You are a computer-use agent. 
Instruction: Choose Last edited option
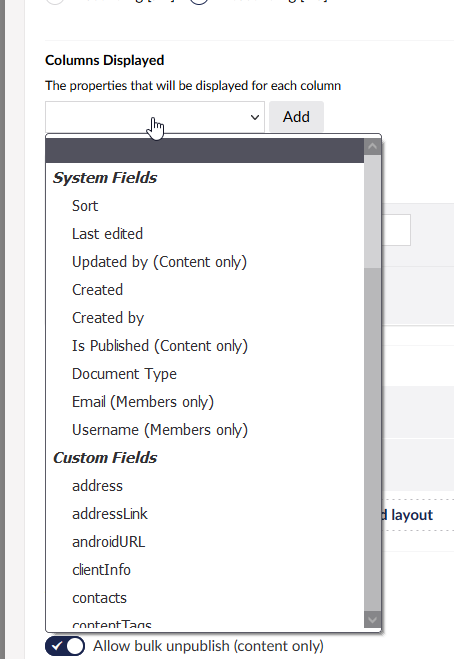[x=205, y=234]
